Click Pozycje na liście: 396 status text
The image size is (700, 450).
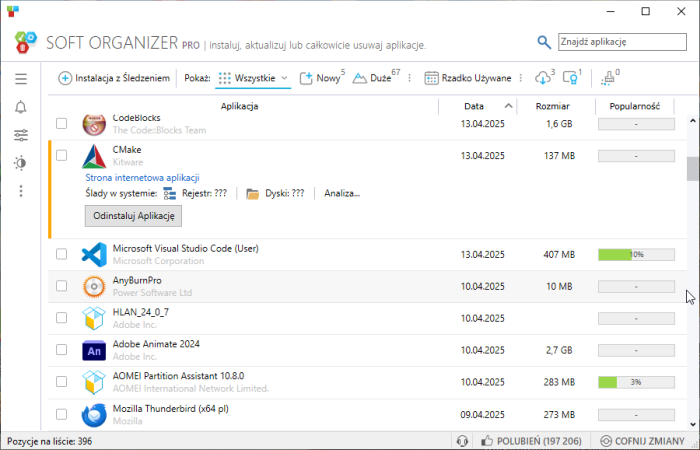click(50, 442)
